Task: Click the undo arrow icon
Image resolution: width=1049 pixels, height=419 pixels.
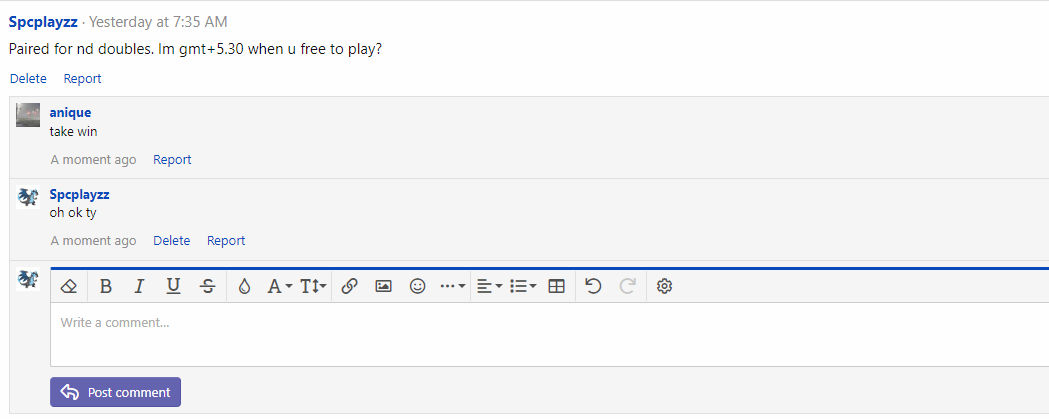Action: tap(593, 286)
